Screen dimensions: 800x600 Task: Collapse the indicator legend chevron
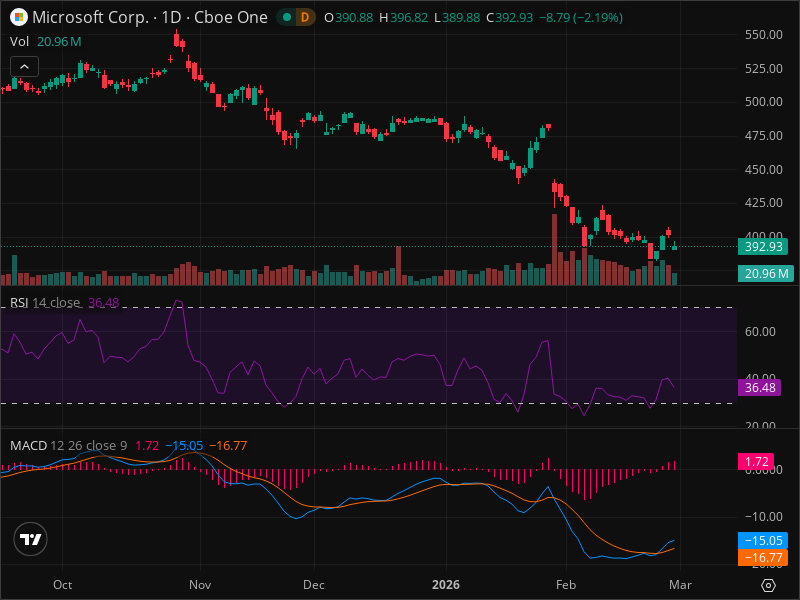click(x=24, y=66)
